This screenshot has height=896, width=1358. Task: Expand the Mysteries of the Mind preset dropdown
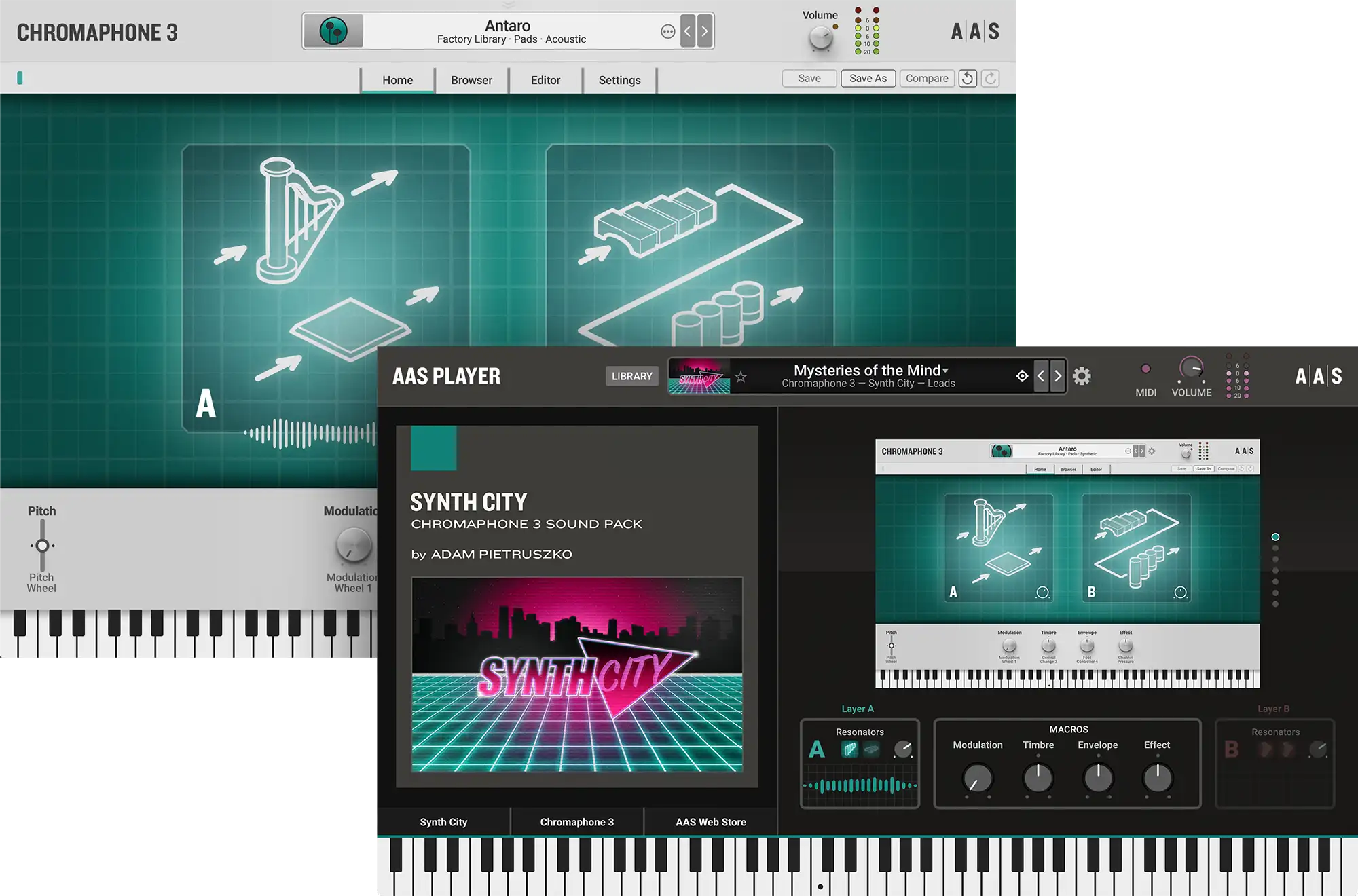[x=871, y=370]
